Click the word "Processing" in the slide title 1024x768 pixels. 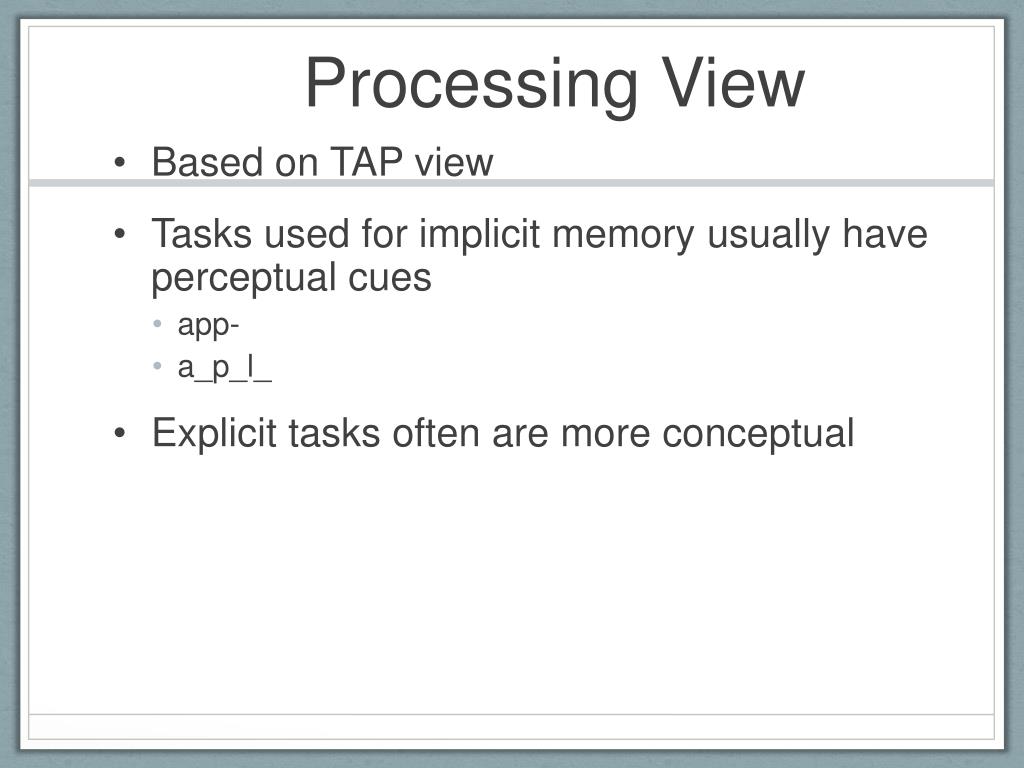click(471, 86)
